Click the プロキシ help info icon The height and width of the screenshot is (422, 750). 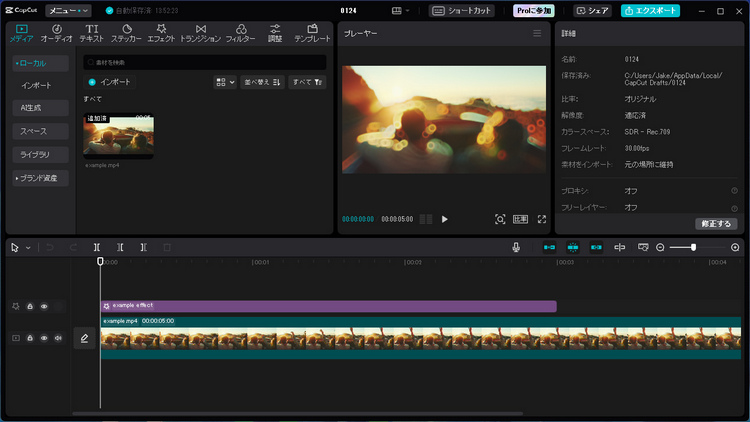coord(734,190)
